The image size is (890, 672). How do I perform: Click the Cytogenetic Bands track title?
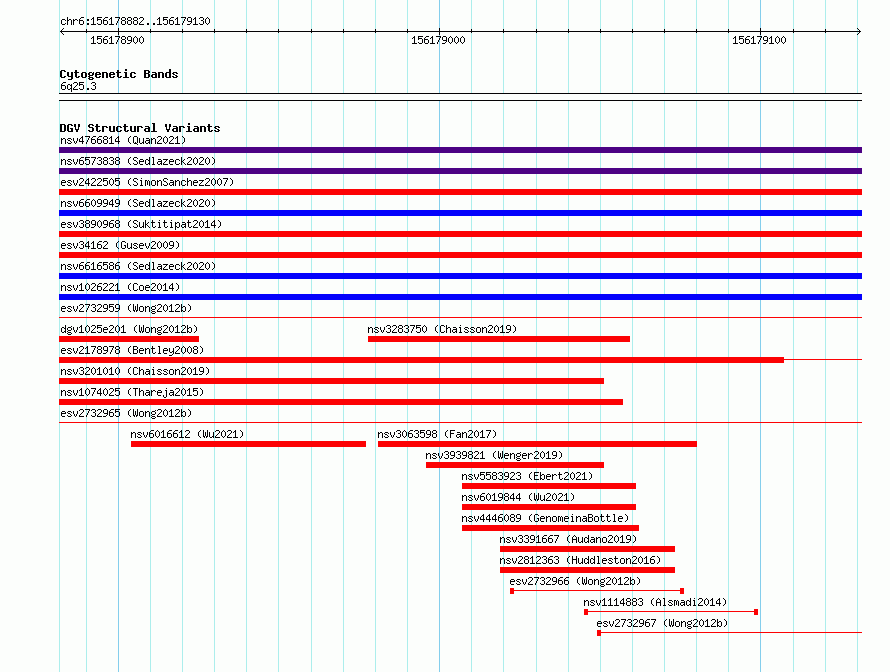tap(119, 74)
